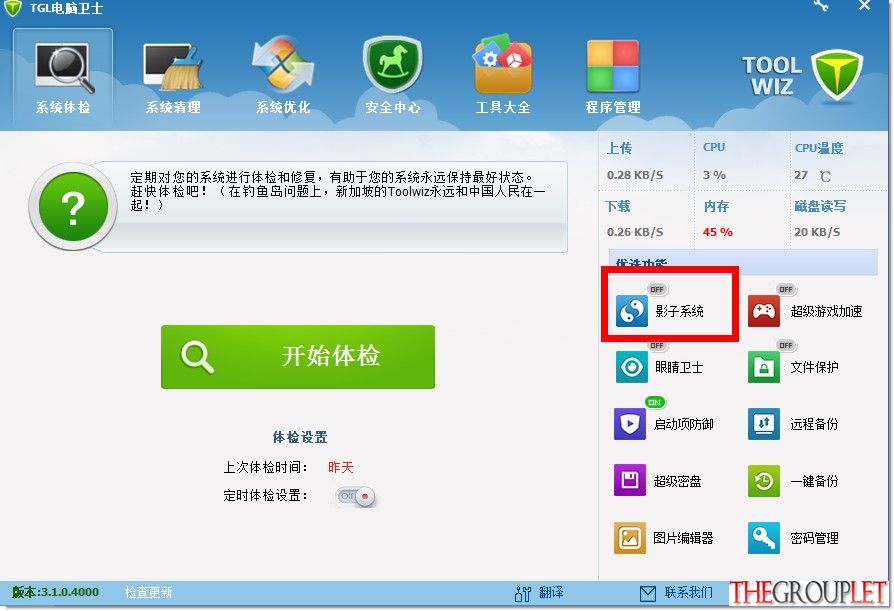Click the 体检设置 heading
Screen dimensions: 894x611
[300, 437]
